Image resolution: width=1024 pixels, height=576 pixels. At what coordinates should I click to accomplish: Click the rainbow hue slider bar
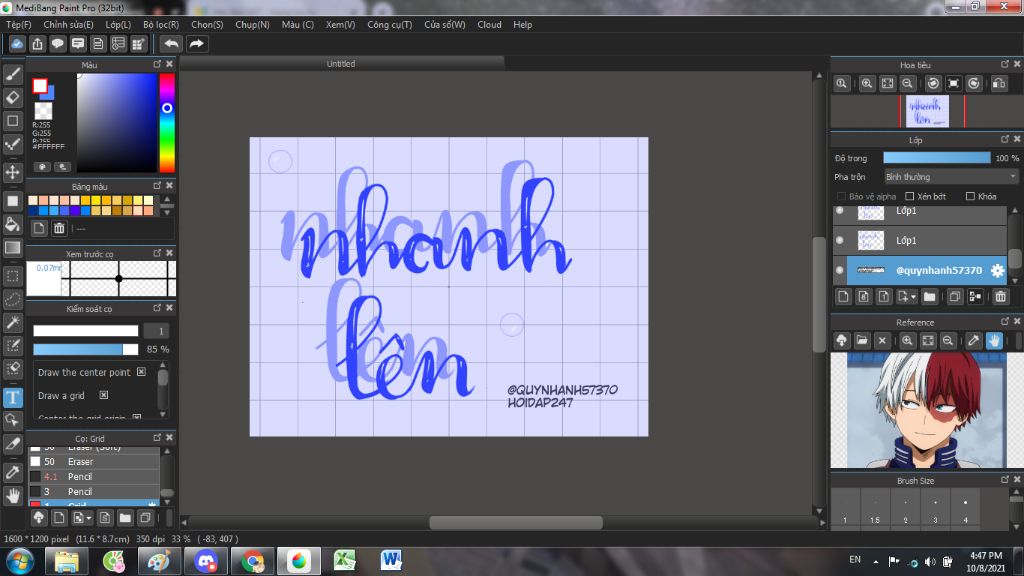(x=167, y=122)
